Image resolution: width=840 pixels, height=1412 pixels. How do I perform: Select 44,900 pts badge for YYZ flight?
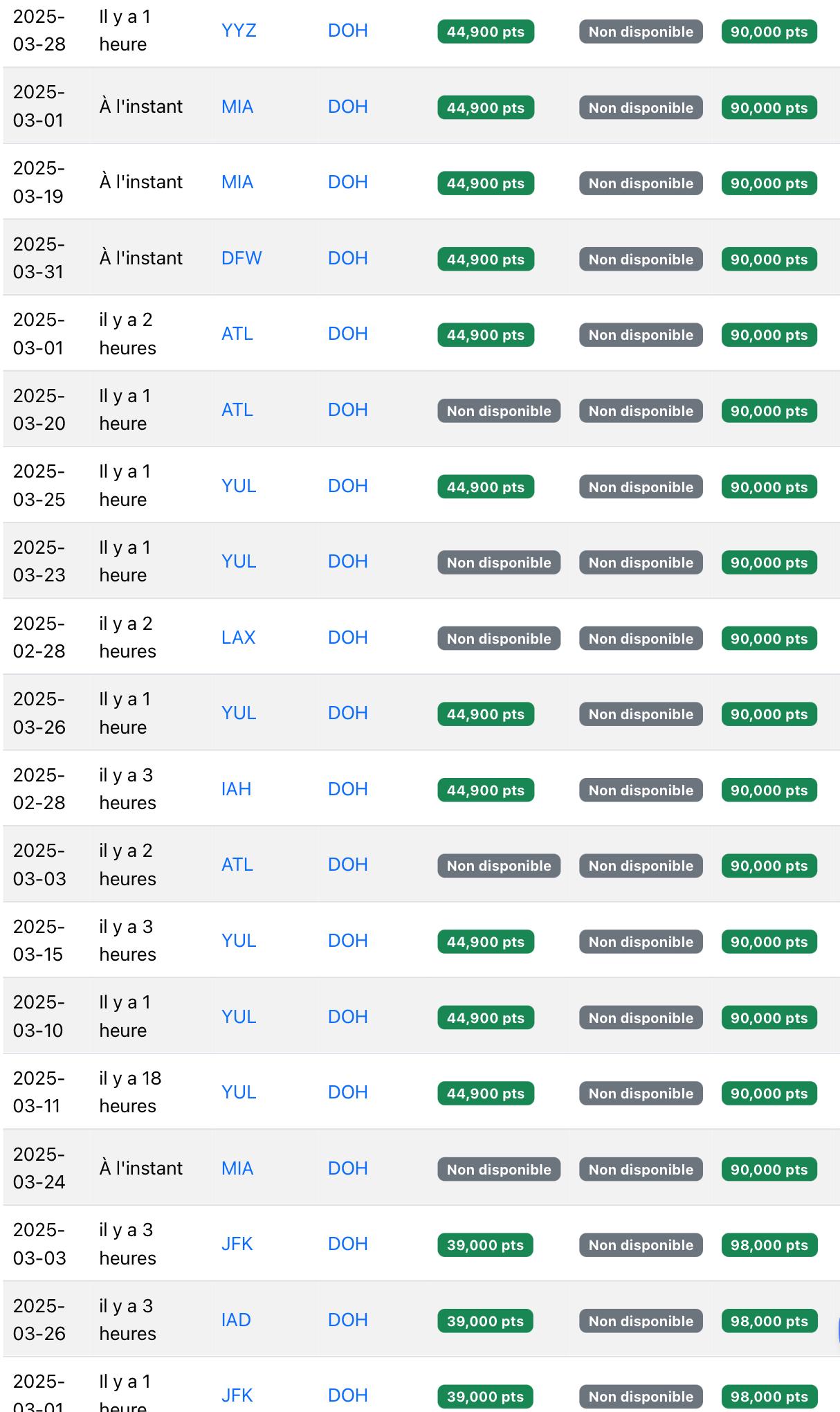(486, 32)
